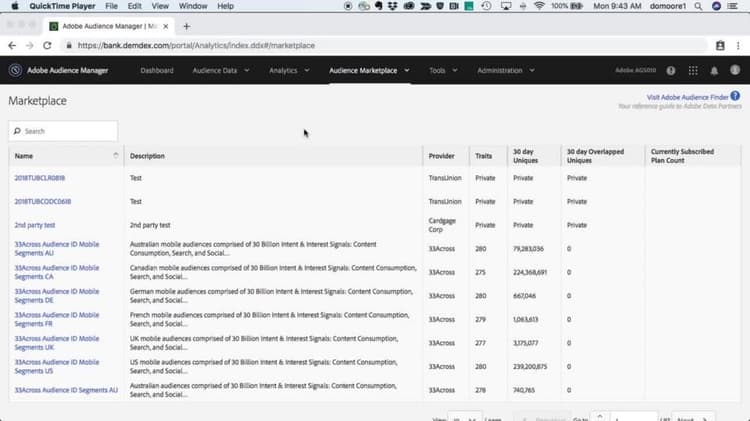This screenshot has height=421, width=750.
Task: Open the 2nd party test feed link
Action: [34, 225]
